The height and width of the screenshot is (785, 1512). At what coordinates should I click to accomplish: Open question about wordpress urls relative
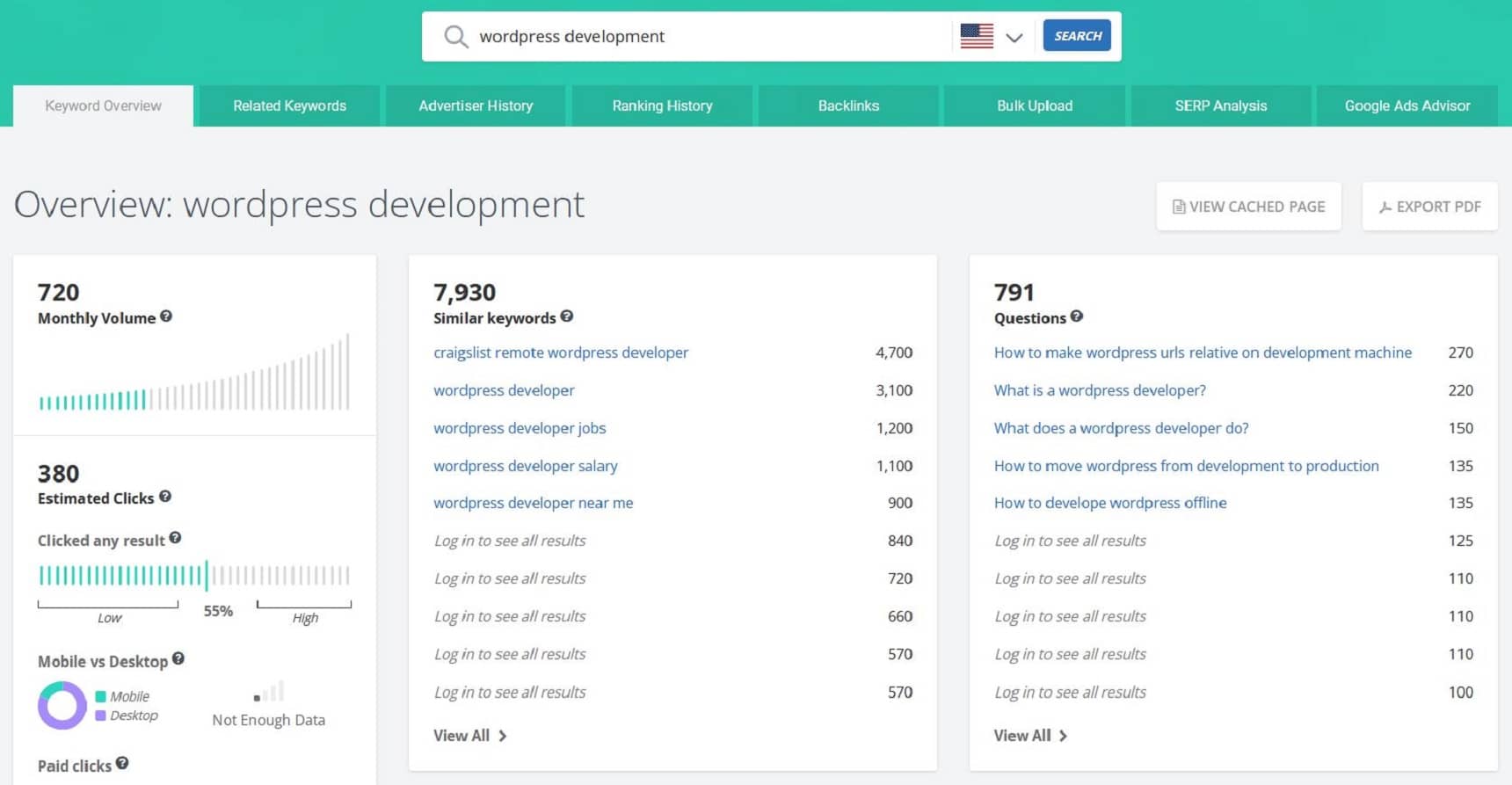coord(1203,353)
